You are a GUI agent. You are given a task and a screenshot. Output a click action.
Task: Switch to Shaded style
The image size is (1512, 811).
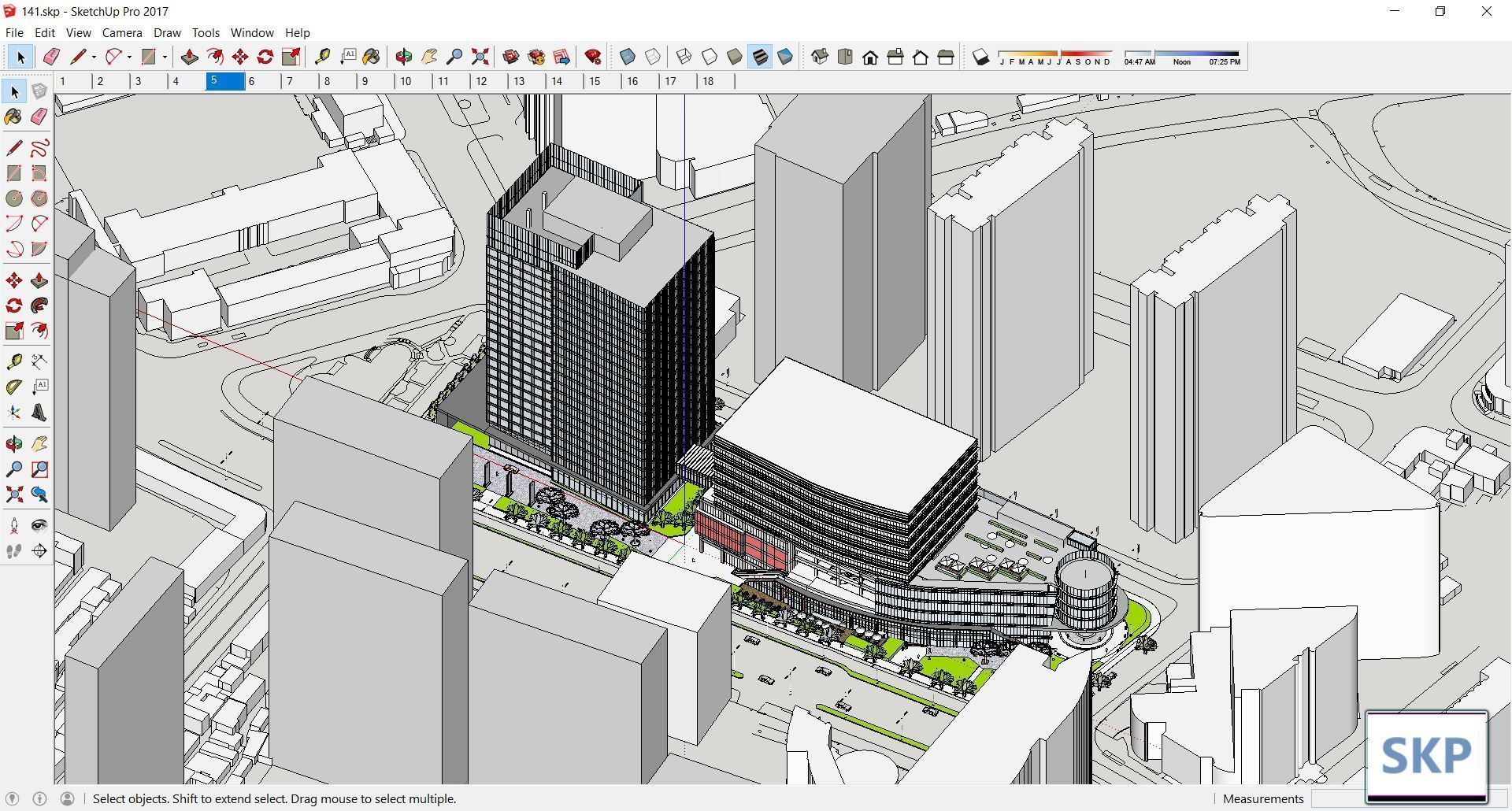735,57
